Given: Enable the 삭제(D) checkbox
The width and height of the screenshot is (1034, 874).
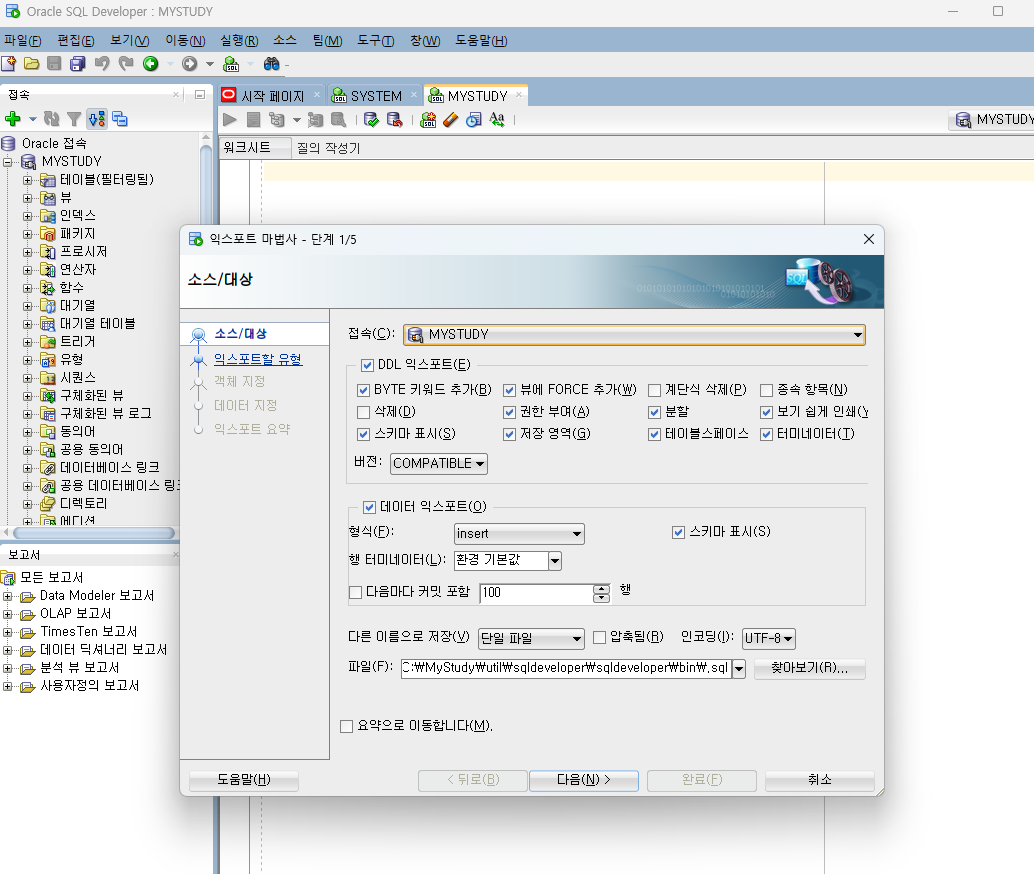Looking at the screenshot, I should (x=363, y=412).
